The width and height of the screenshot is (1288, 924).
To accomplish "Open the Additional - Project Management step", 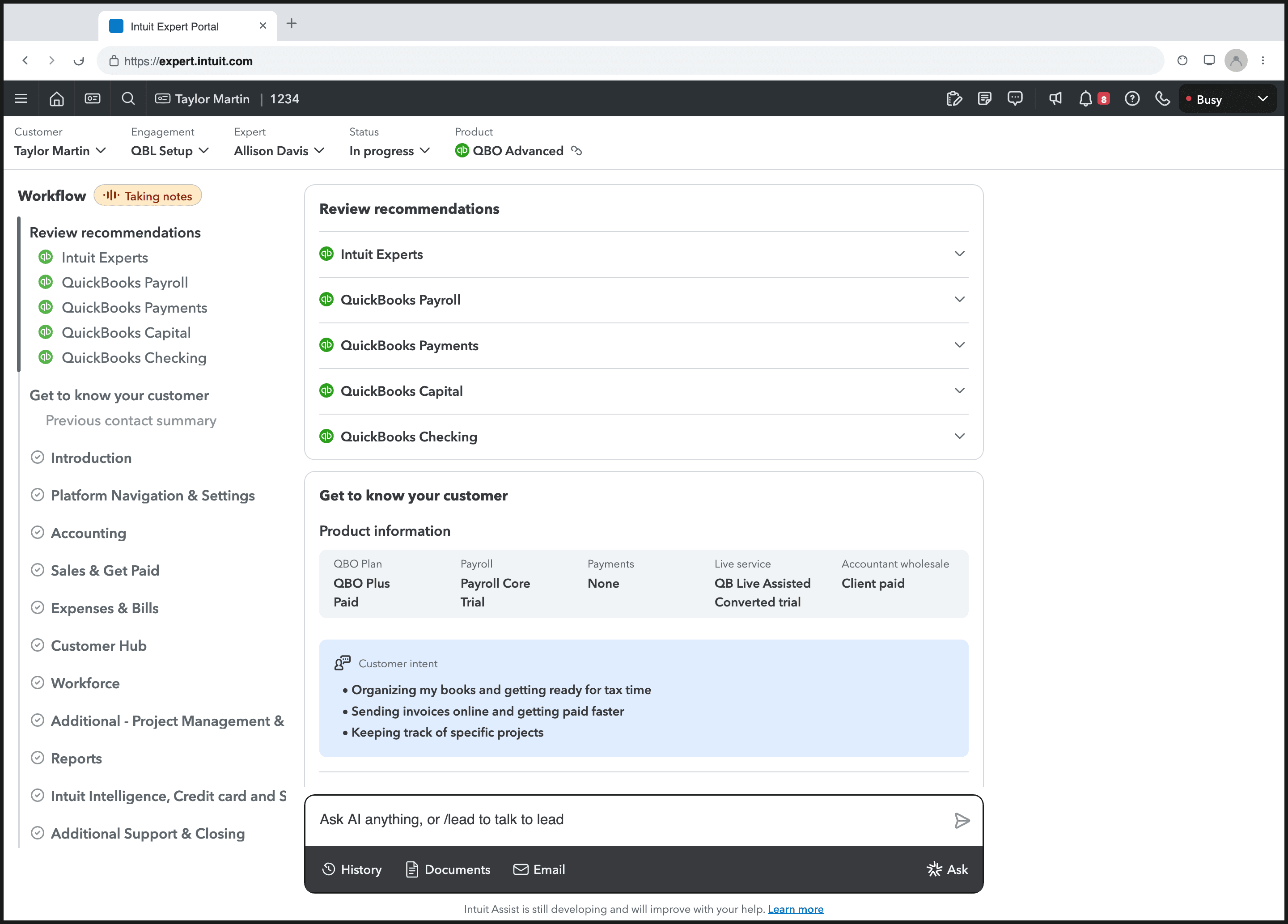I will point(157,721).
